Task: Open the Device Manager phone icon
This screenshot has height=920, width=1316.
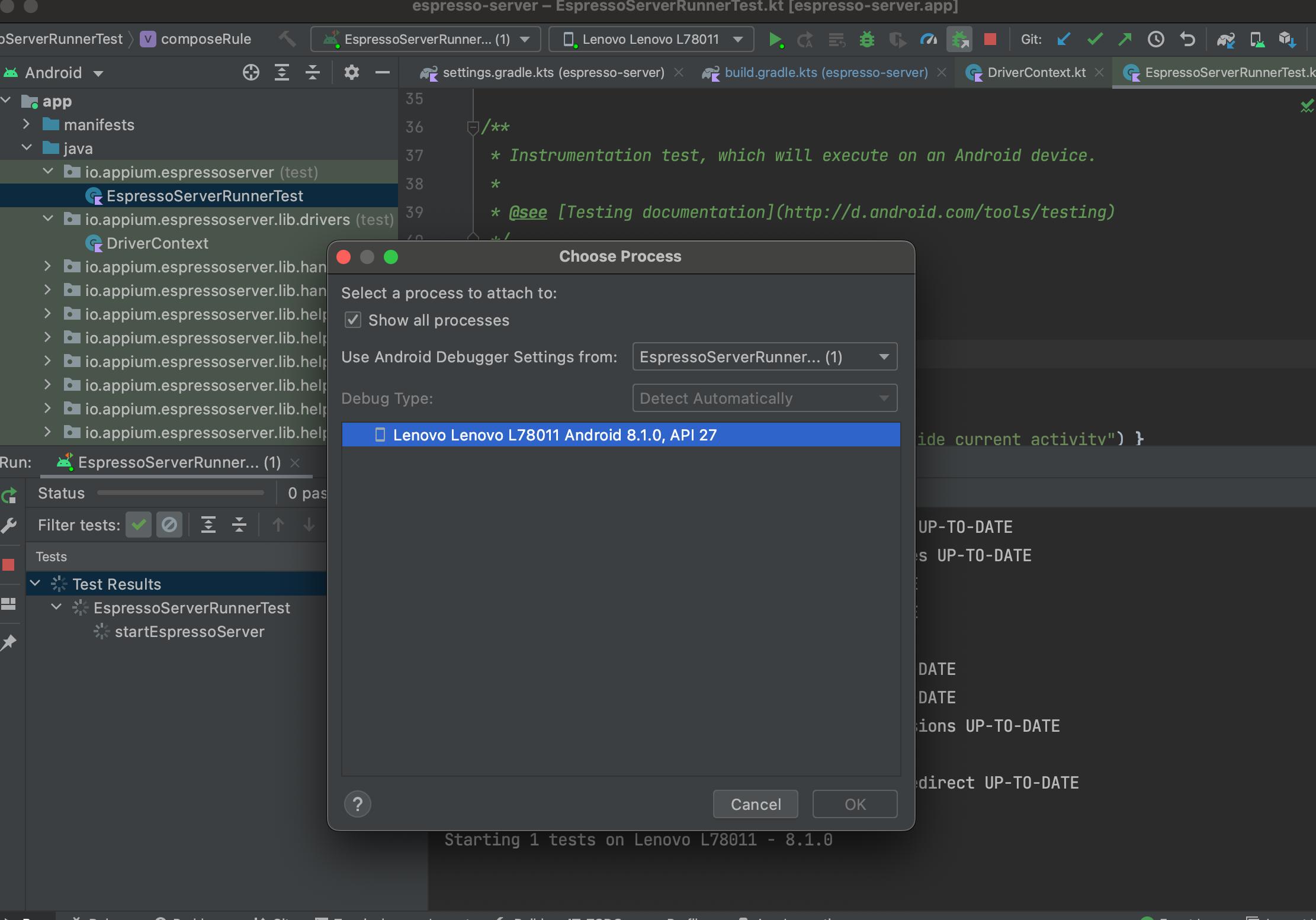Action: [x=1257, y=39]
